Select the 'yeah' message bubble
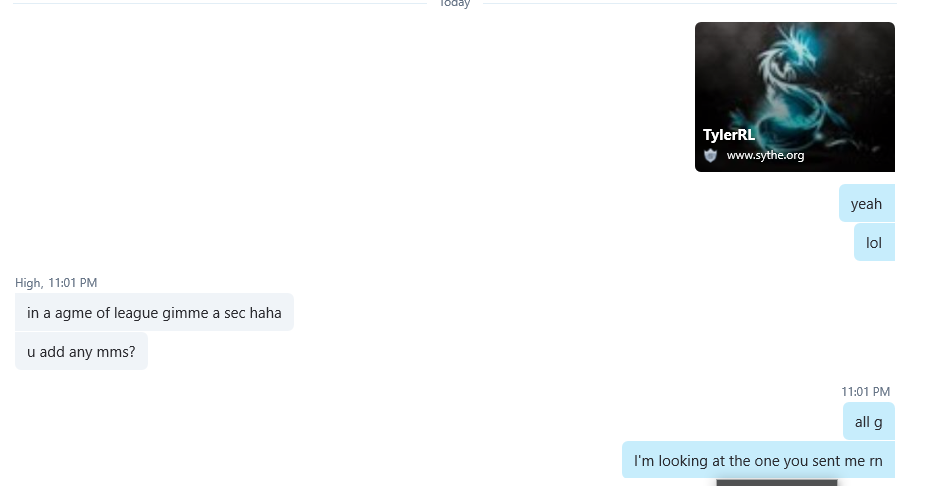This screenshot has width=948, height=486. point(866,204)
